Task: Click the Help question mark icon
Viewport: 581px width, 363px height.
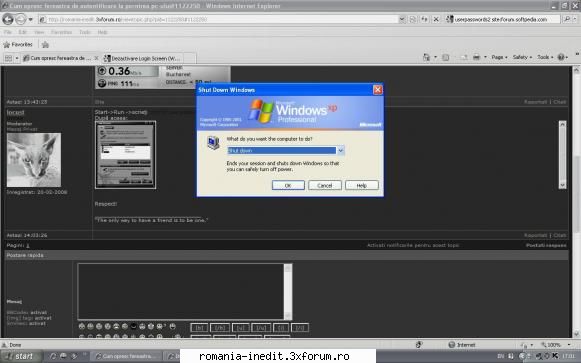Action: (x=561, y=57)
